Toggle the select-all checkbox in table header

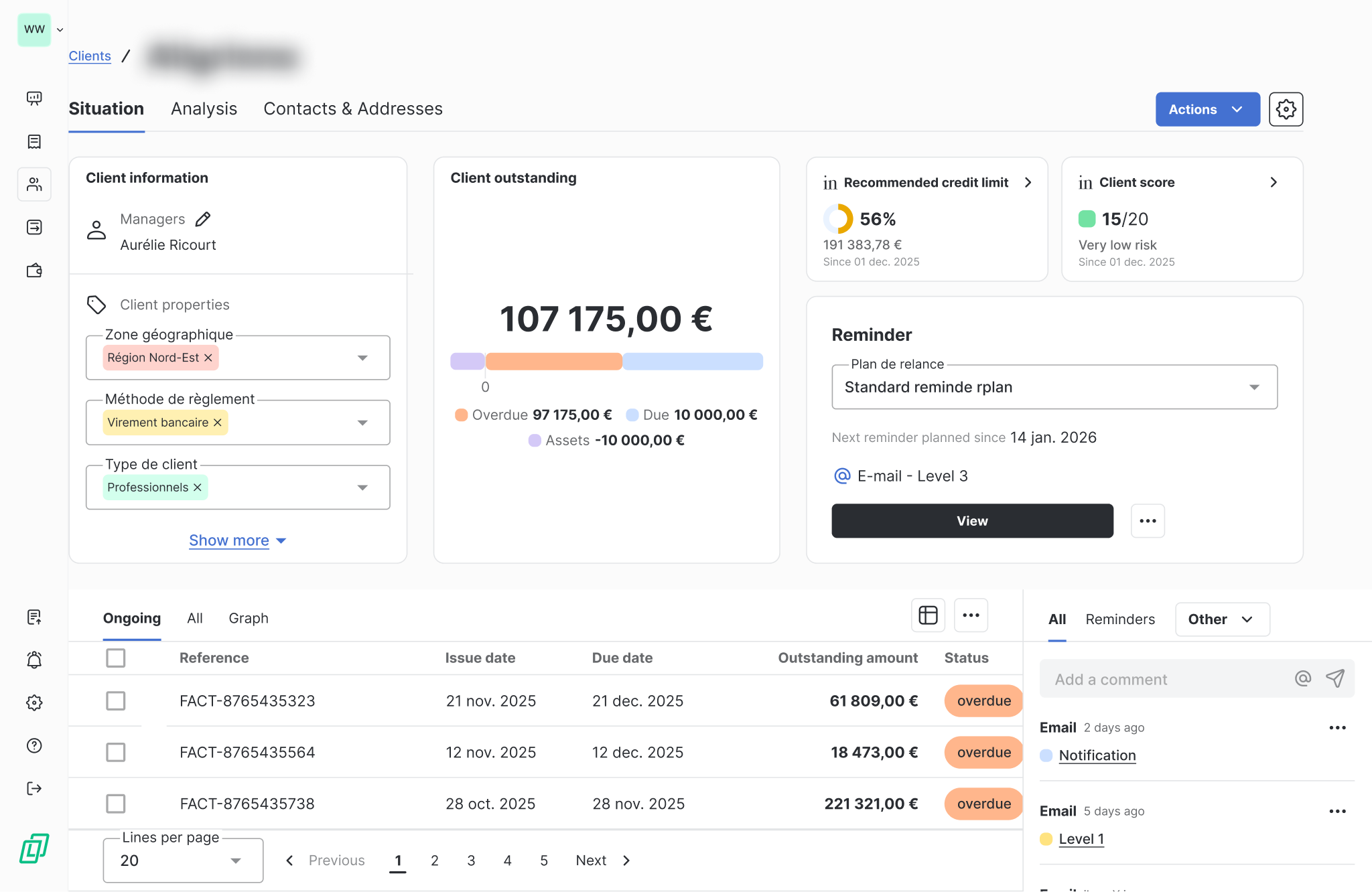click(x=116, y=658)
